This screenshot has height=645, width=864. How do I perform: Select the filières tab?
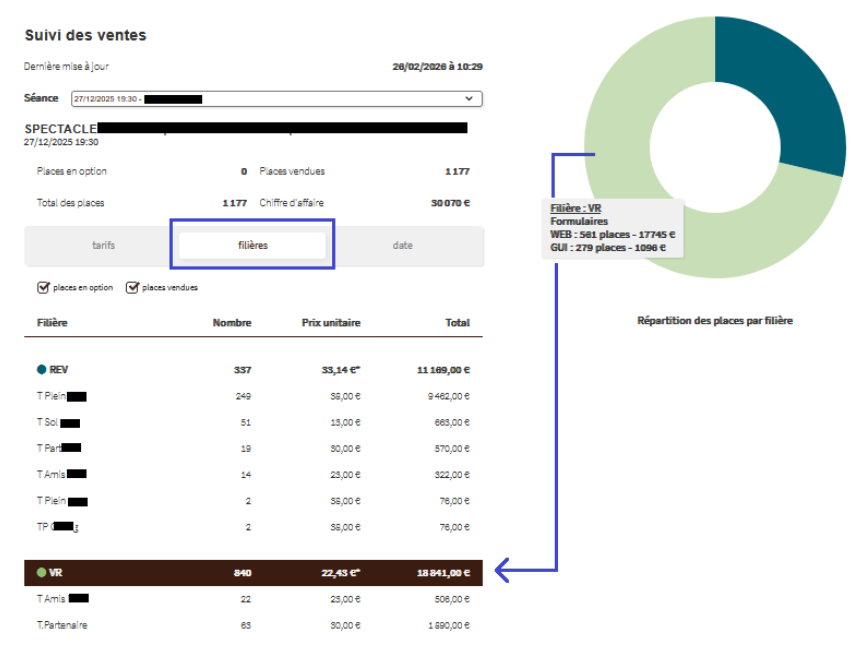tap(253, 246)
